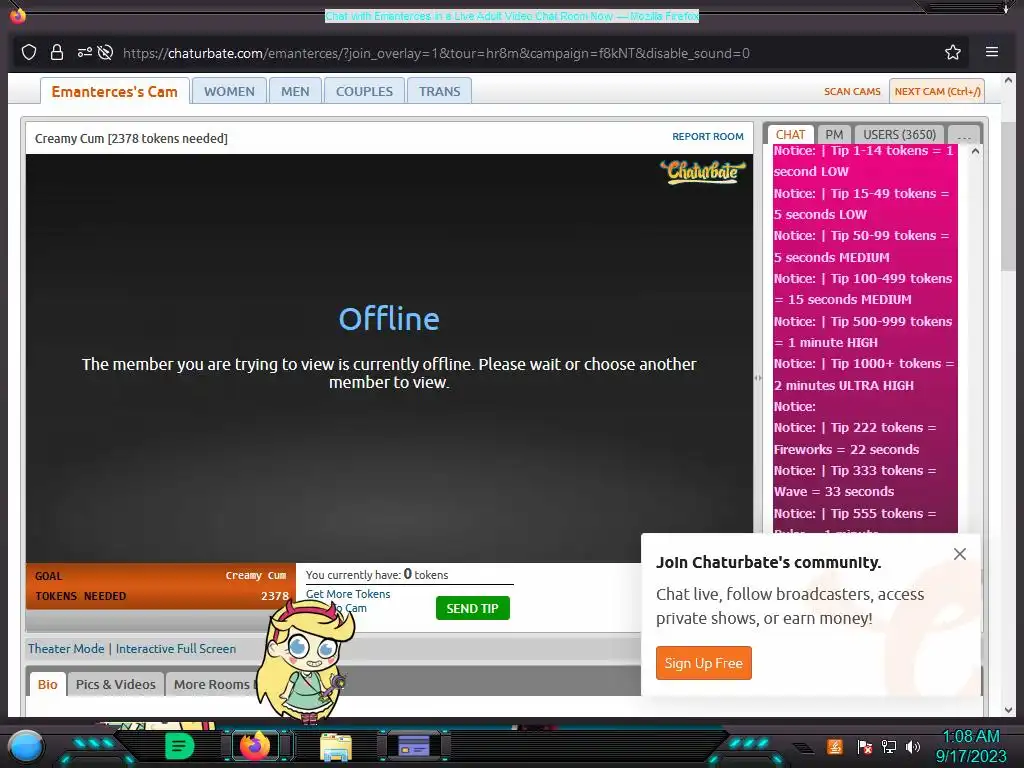Click the 'Creamy Cum [2378 tokens needed]' room subject
Image resolution: width=1024 pixels, height=768 pixels.
click(x=131, y=138)
